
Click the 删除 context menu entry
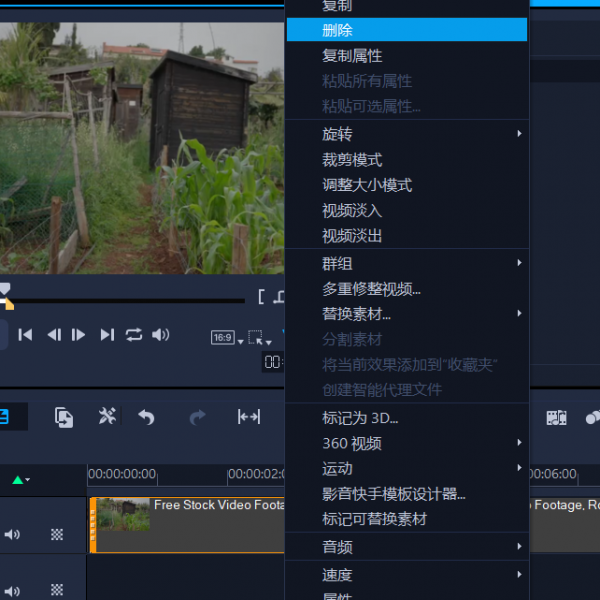406,29
